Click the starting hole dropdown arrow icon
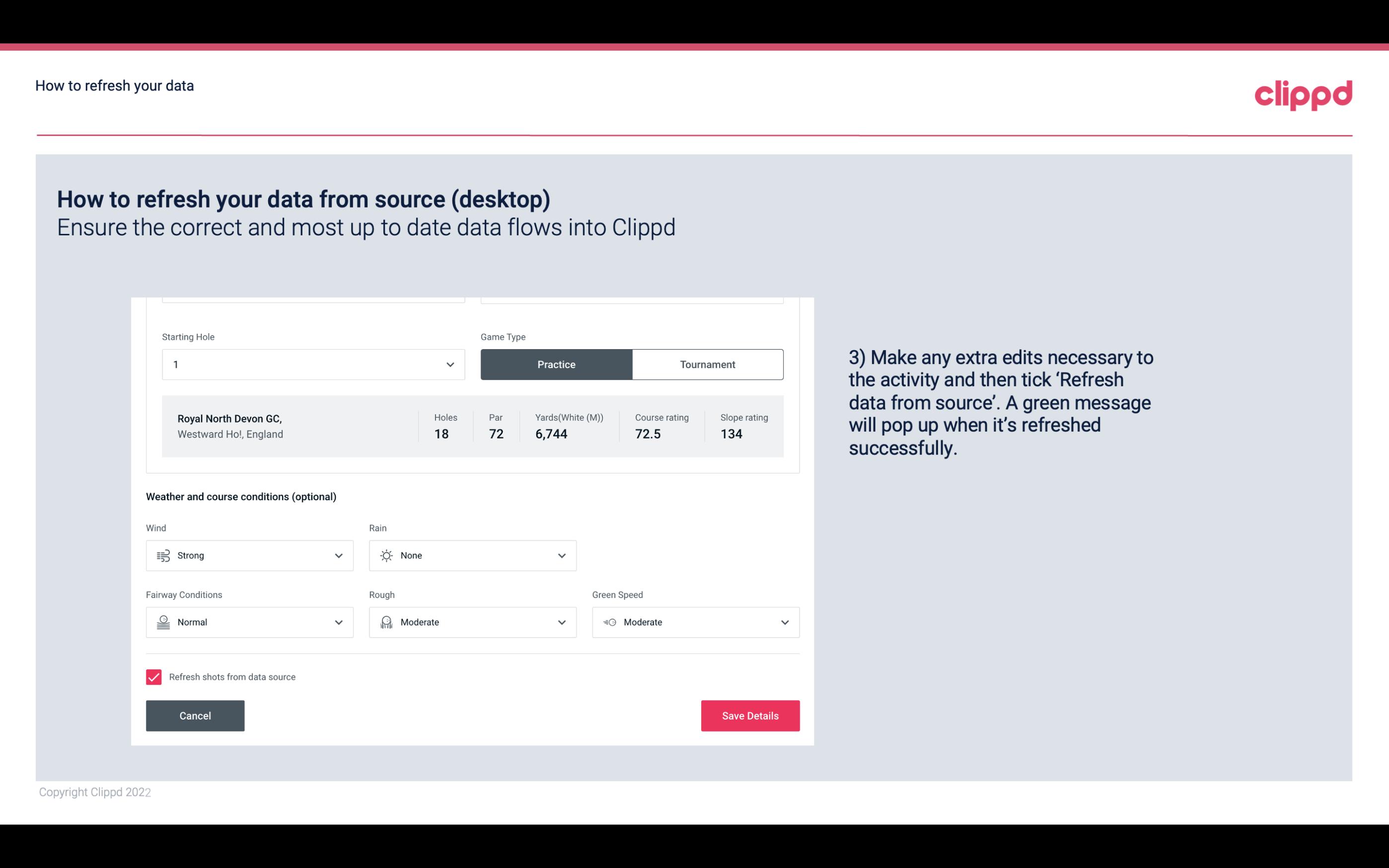This screenshot has width=1389, height=868. (449, 364)
